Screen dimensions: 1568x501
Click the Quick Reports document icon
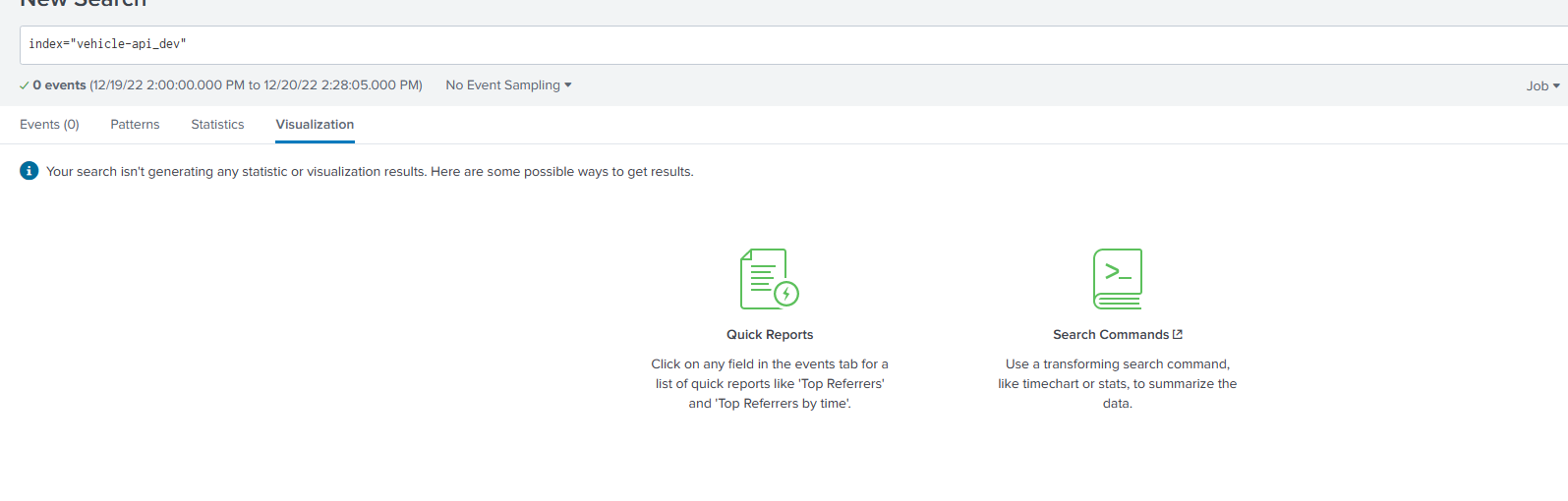769,279
